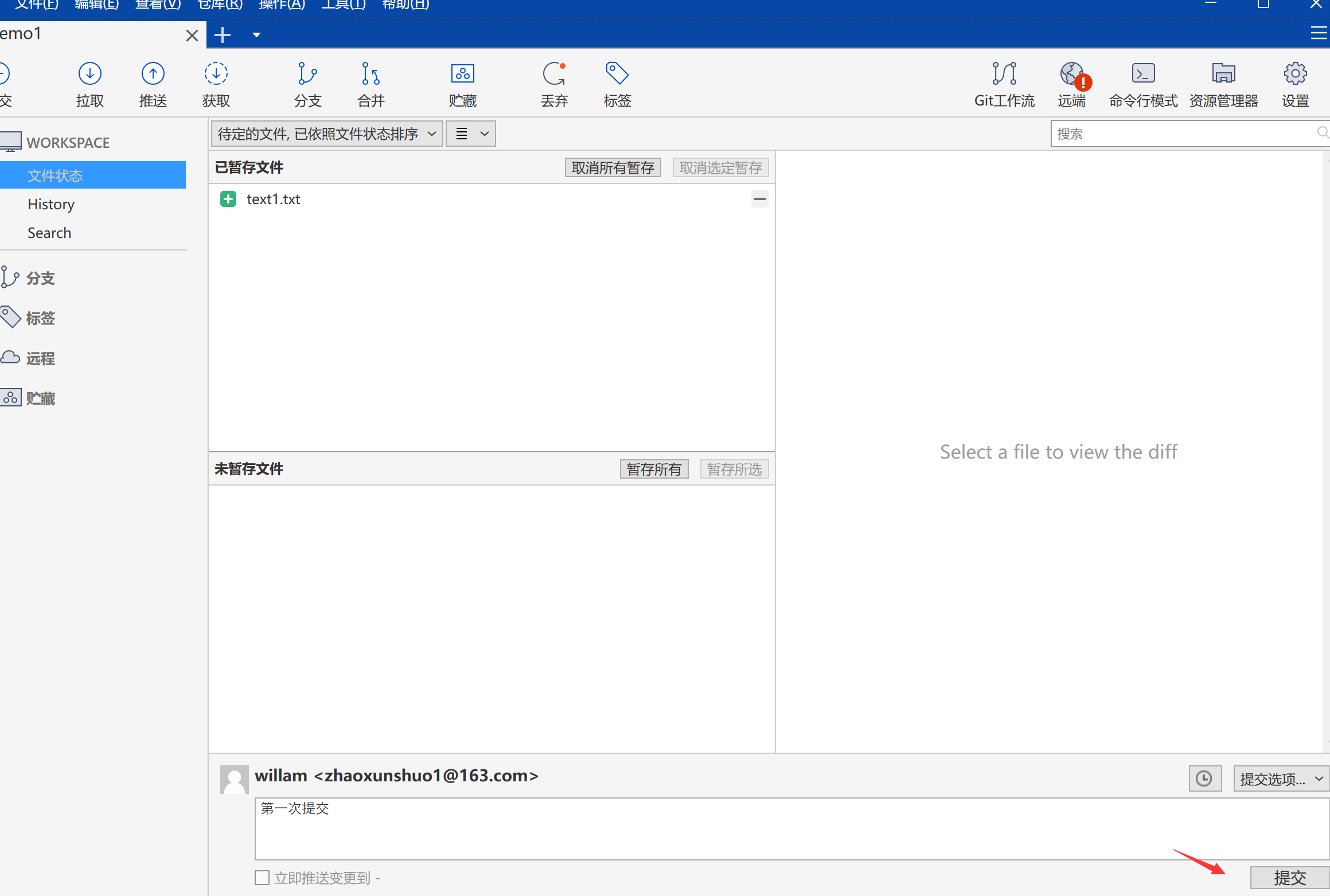
Task: Expand the pending files sort dropdown
Action: 326,134
